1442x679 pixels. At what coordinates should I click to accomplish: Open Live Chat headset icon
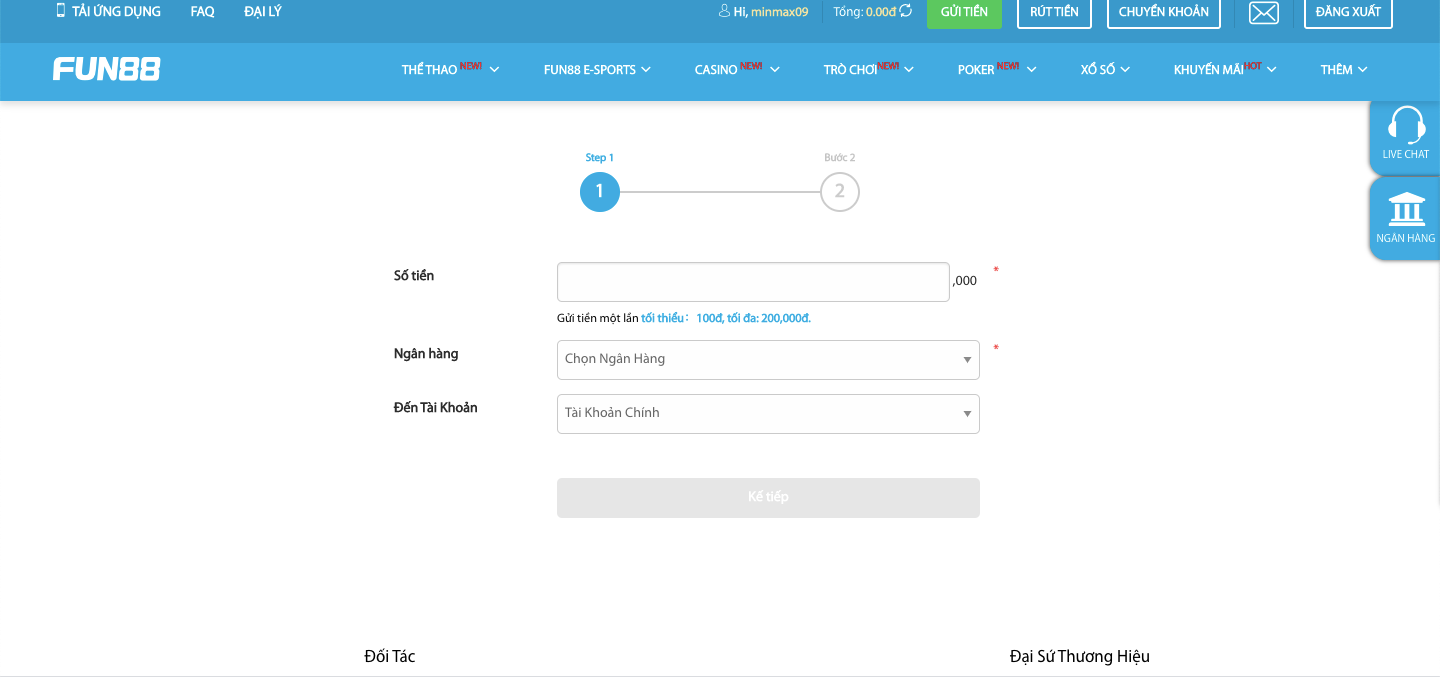coord(1406,126)
